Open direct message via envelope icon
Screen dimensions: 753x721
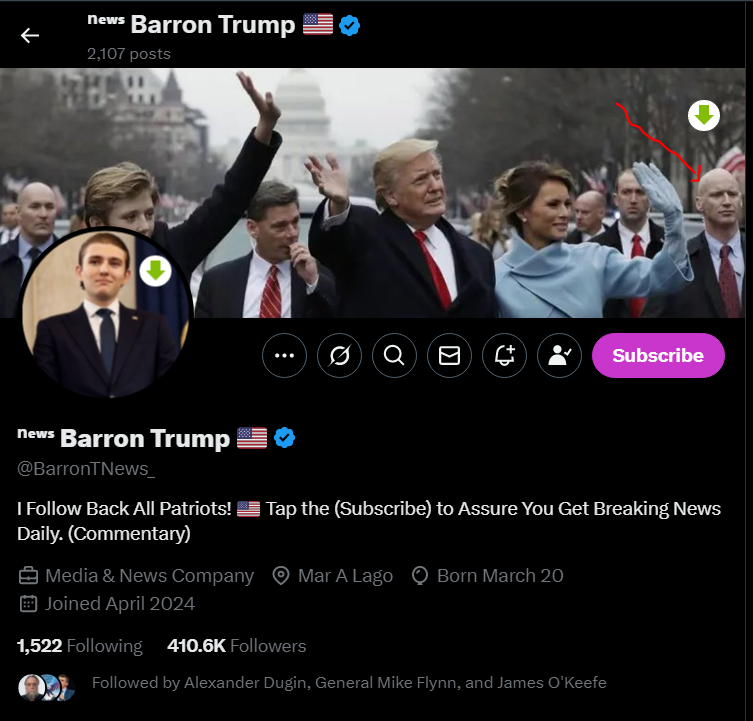tap(449, 355)
